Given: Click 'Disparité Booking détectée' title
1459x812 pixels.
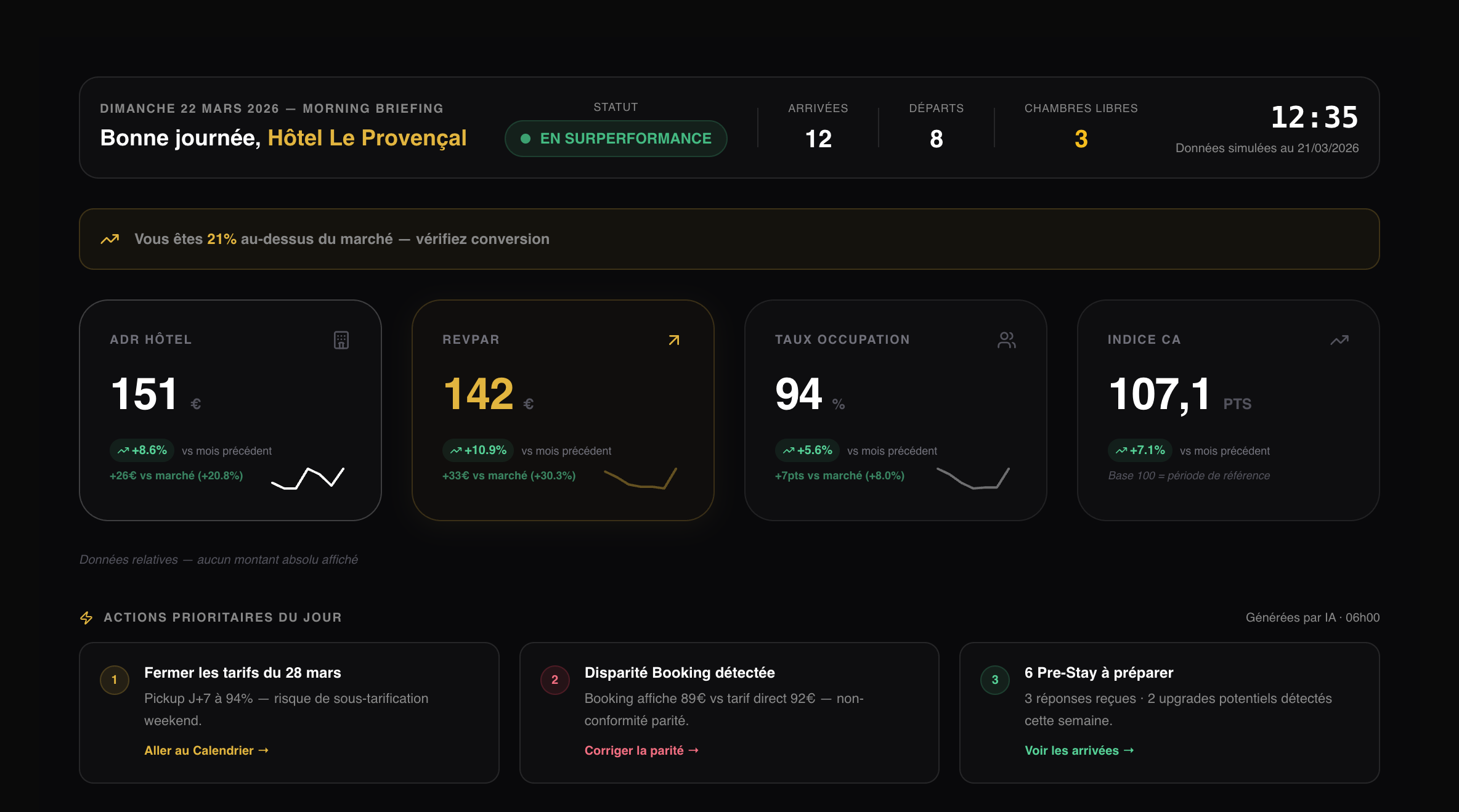Looking at the screenshot, I should (x=680, y=673).
